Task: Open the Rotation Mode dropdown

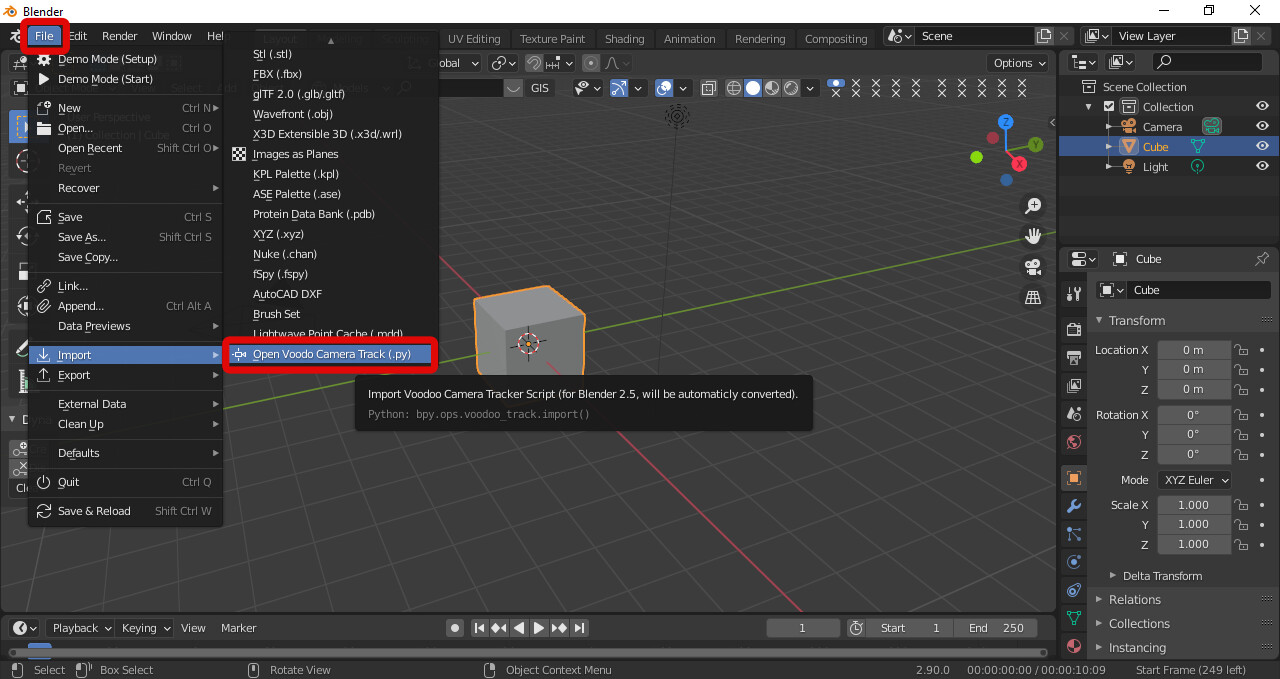Action: (1194, 479)
